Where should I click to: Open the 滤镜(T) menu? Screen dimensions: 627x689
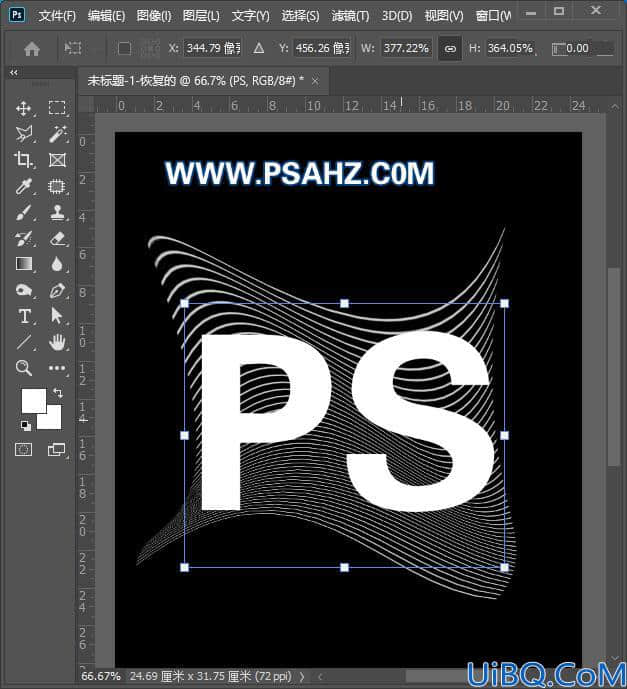pos(350,16)
